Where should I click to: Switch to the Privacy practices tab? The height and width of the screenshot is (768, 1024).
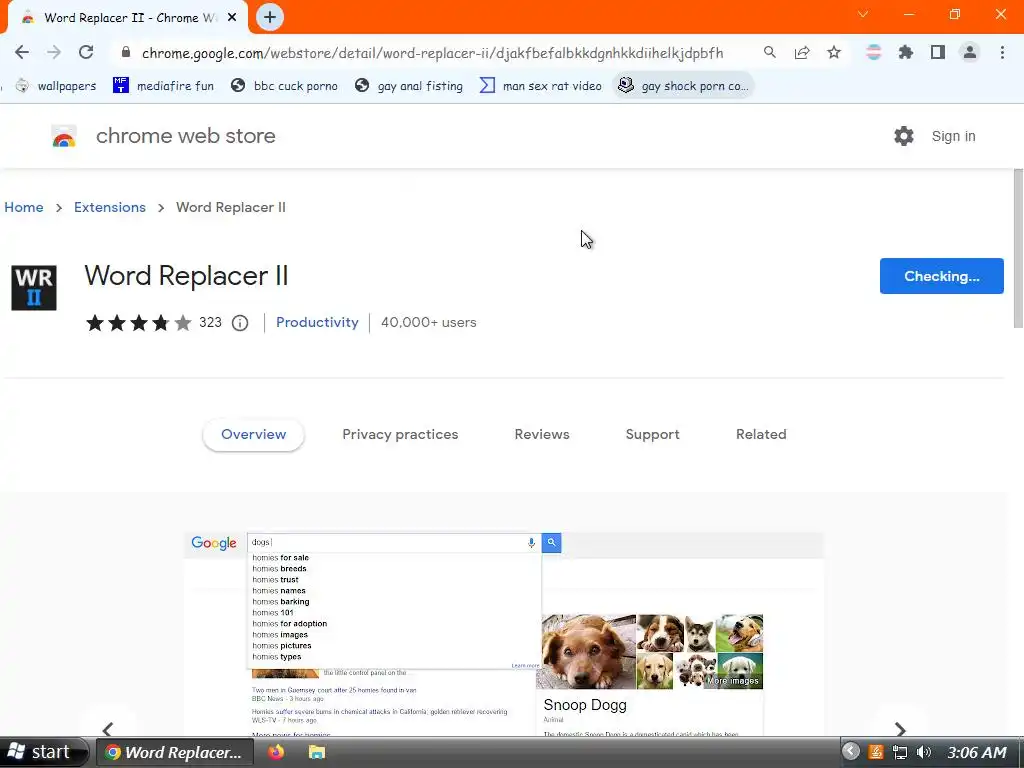[x=400, y=434]
